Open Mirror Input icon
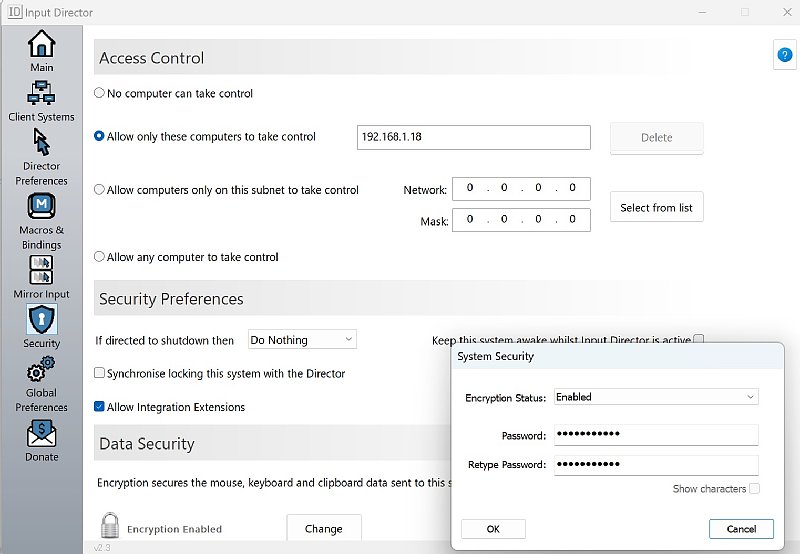 pos(41,270)
